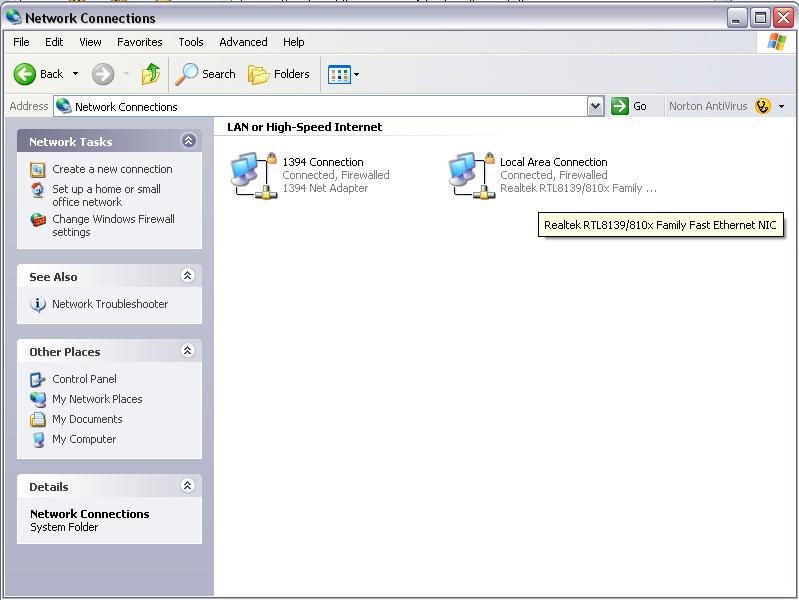
Task: Open the Favorites menu
Action: point(140,42)
